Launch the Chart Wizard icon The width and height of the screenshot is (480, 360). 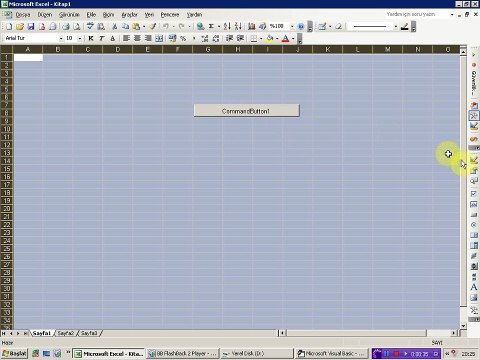pos(252,26)
